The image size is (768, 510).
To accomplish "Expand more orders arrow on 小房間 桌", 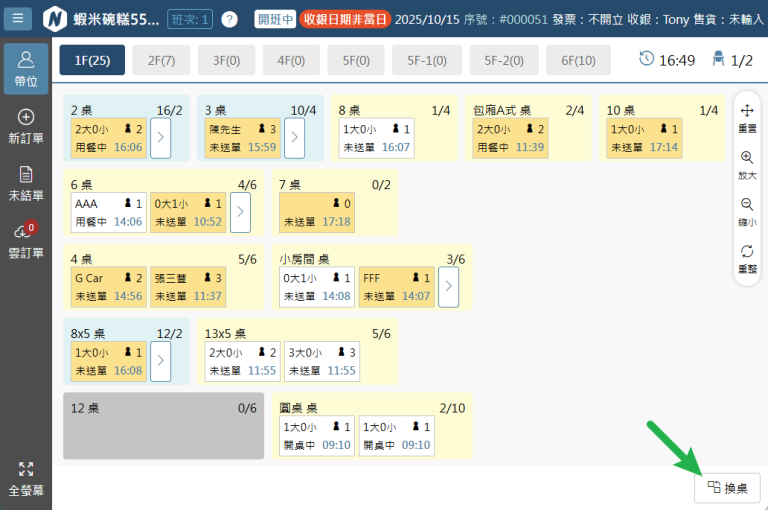I will tap(448, 287).
